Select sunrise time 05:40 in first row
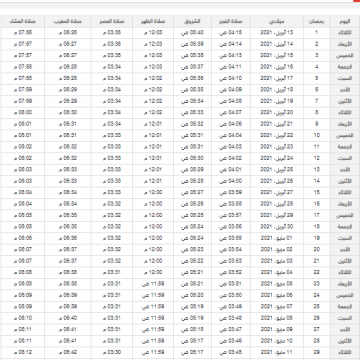This screenshot has width=360, height=360. click(192, 33)
